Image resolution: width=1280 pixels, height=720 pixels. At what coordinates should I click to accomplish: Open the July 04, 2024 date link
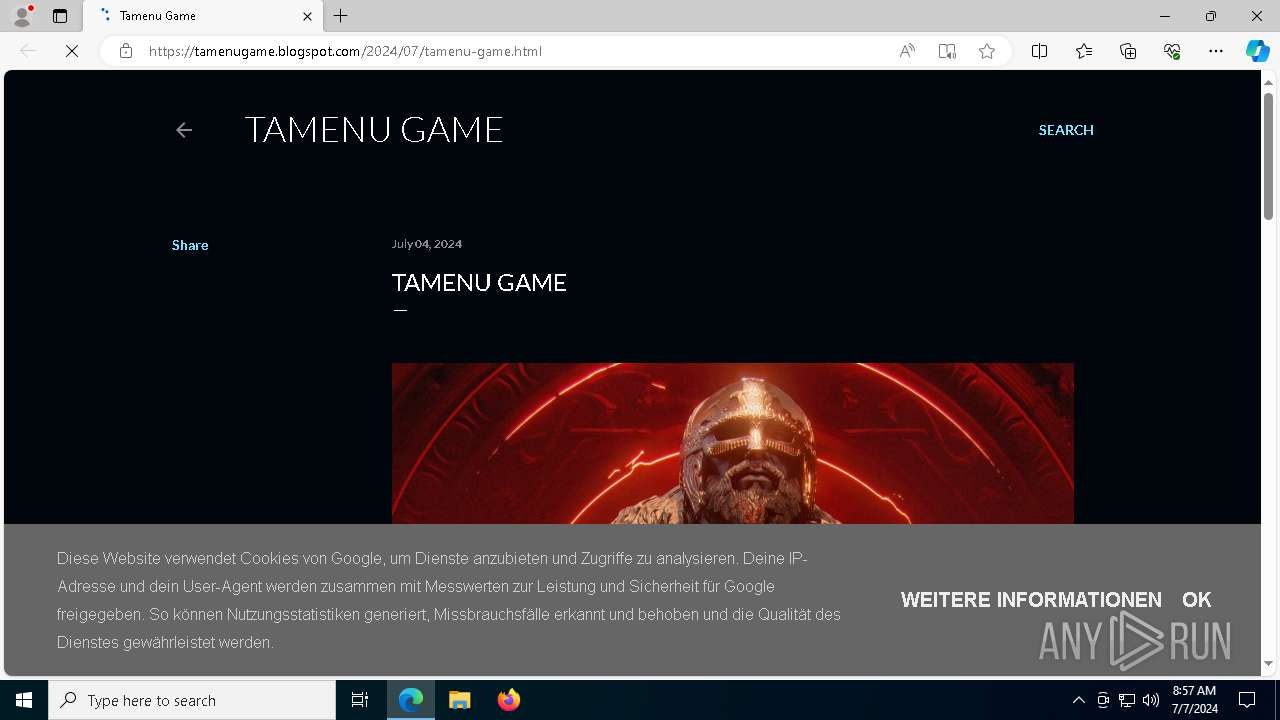tap(427, 244)
